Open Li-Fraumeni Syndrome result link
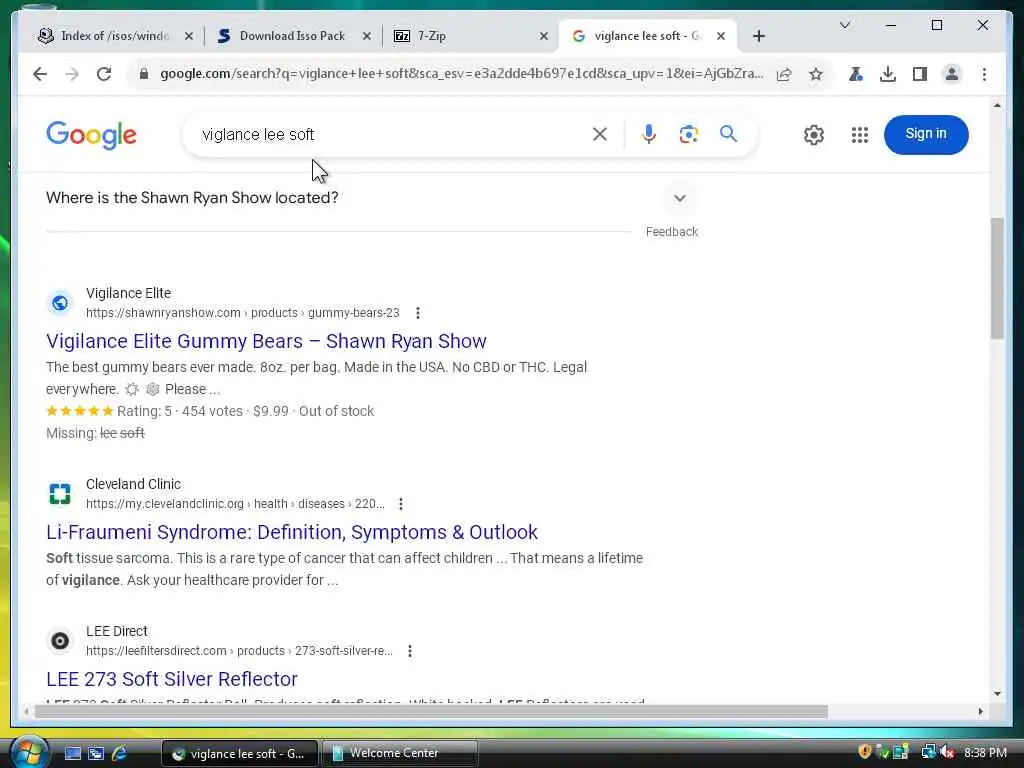The height and width of the screenshot is (768, 1024). click(x=292, y=532)
